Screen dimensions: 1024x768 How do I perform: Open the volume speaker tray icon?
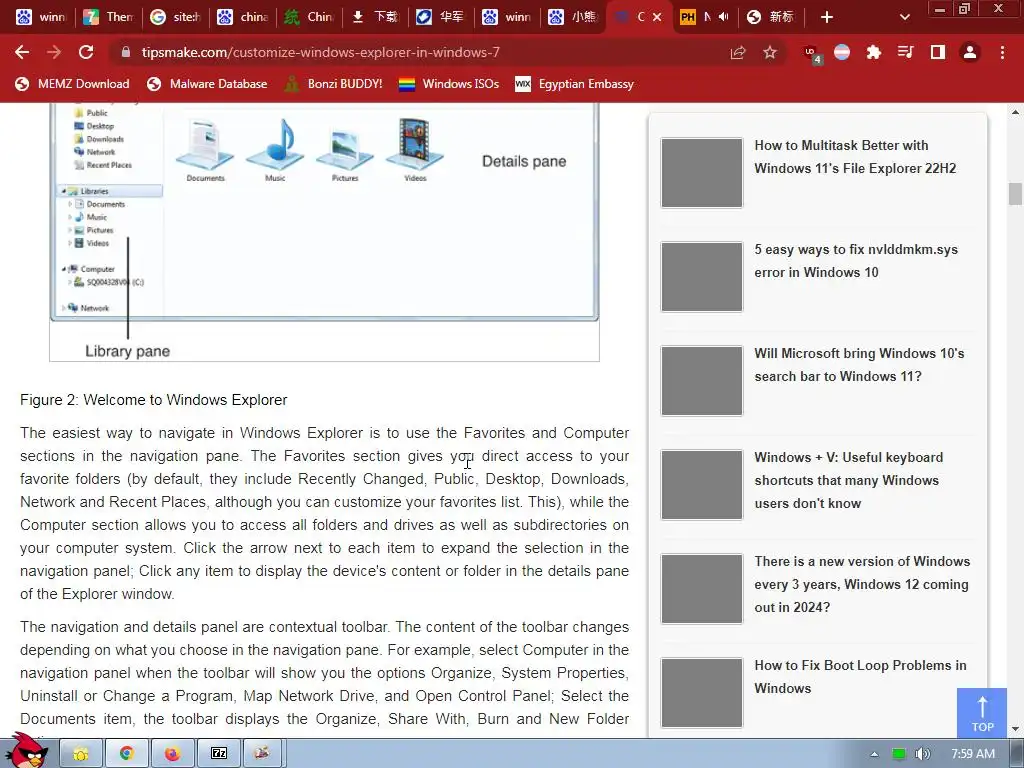(x=922, y=754)
